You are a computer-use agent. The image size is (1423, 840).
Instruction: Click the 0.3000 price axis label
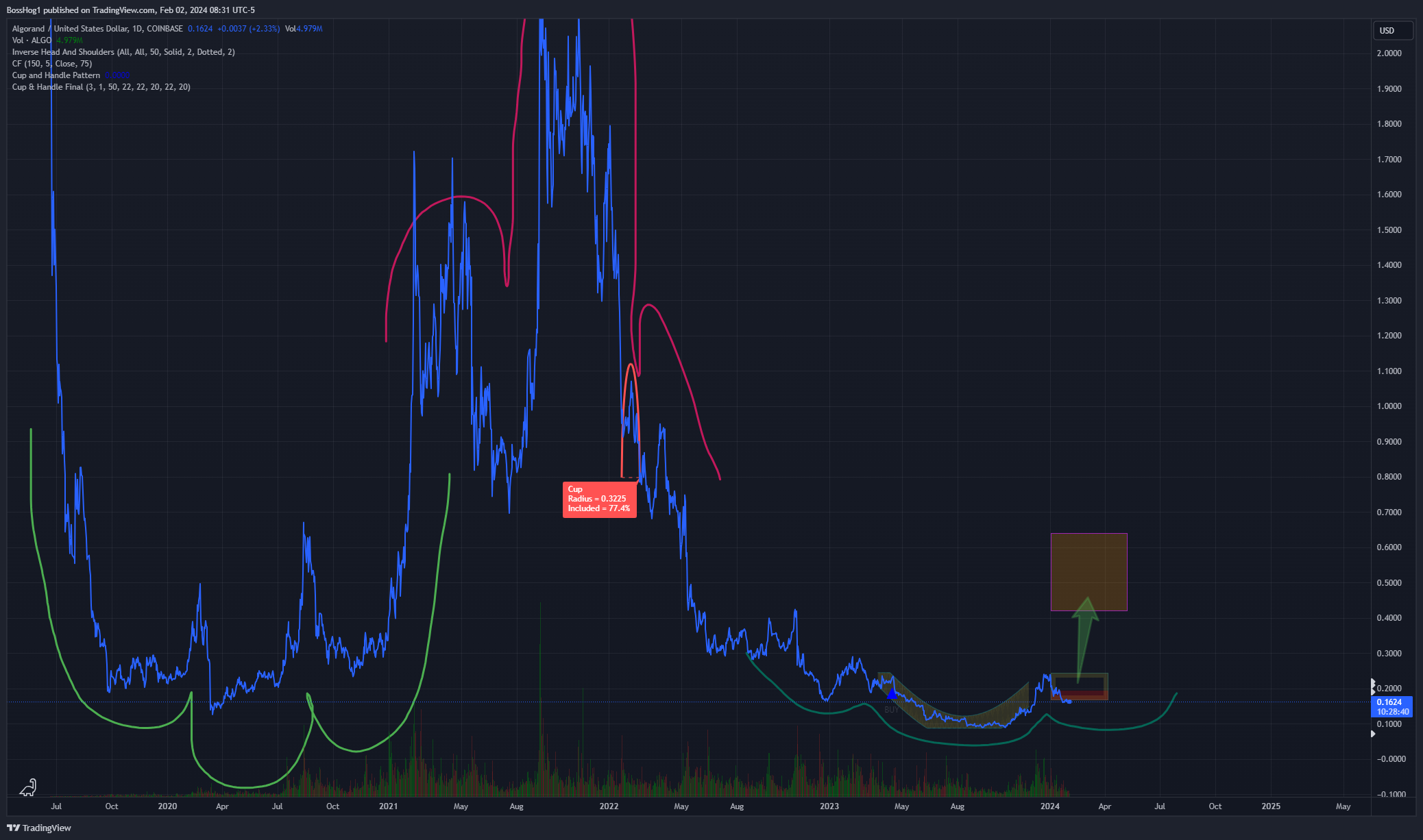(1389, 654)
